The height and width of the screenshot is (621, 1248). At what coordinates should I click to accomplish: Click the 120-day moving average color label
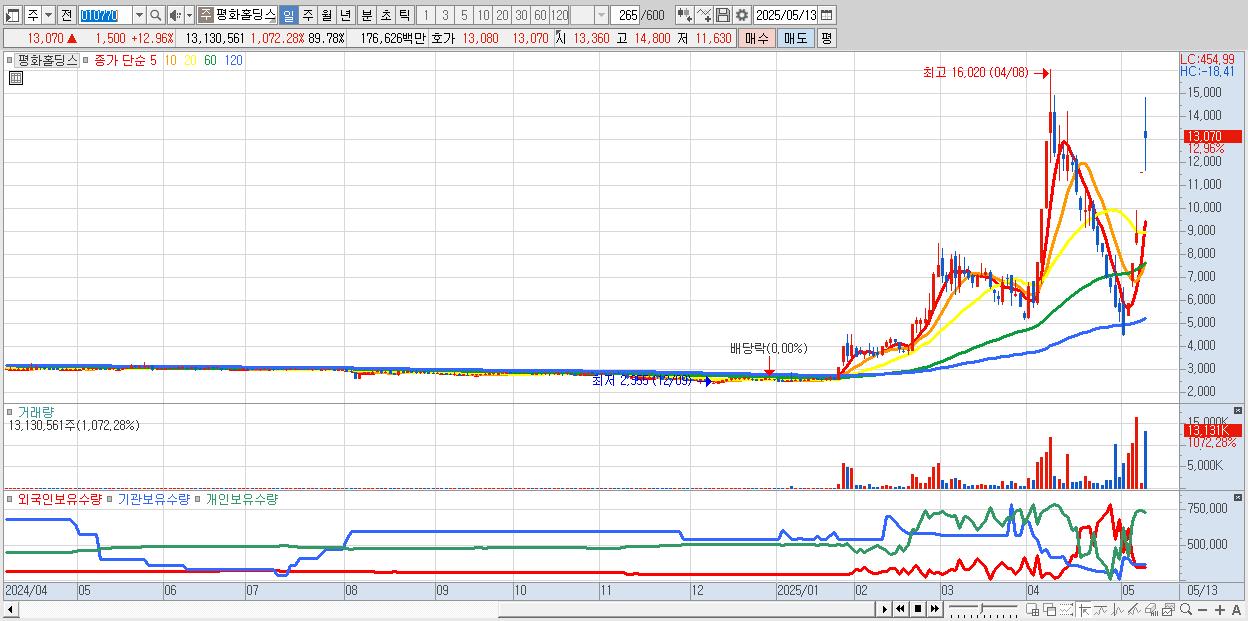[233, 60]
